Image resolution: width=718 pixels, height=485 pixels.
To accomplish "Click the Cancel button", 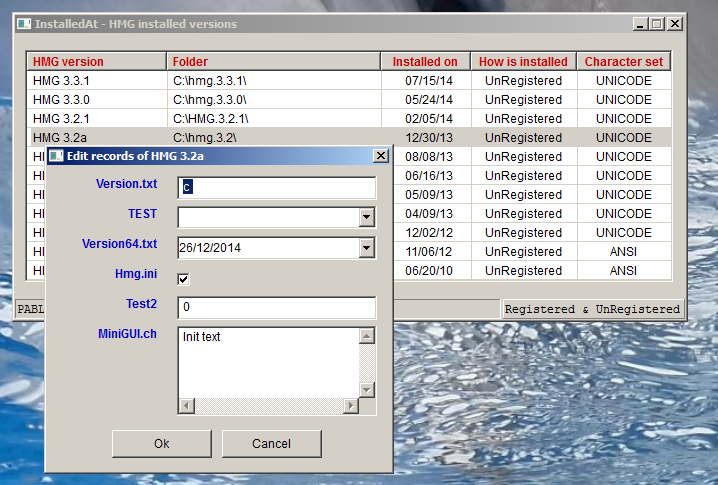I will pos(272,443).
